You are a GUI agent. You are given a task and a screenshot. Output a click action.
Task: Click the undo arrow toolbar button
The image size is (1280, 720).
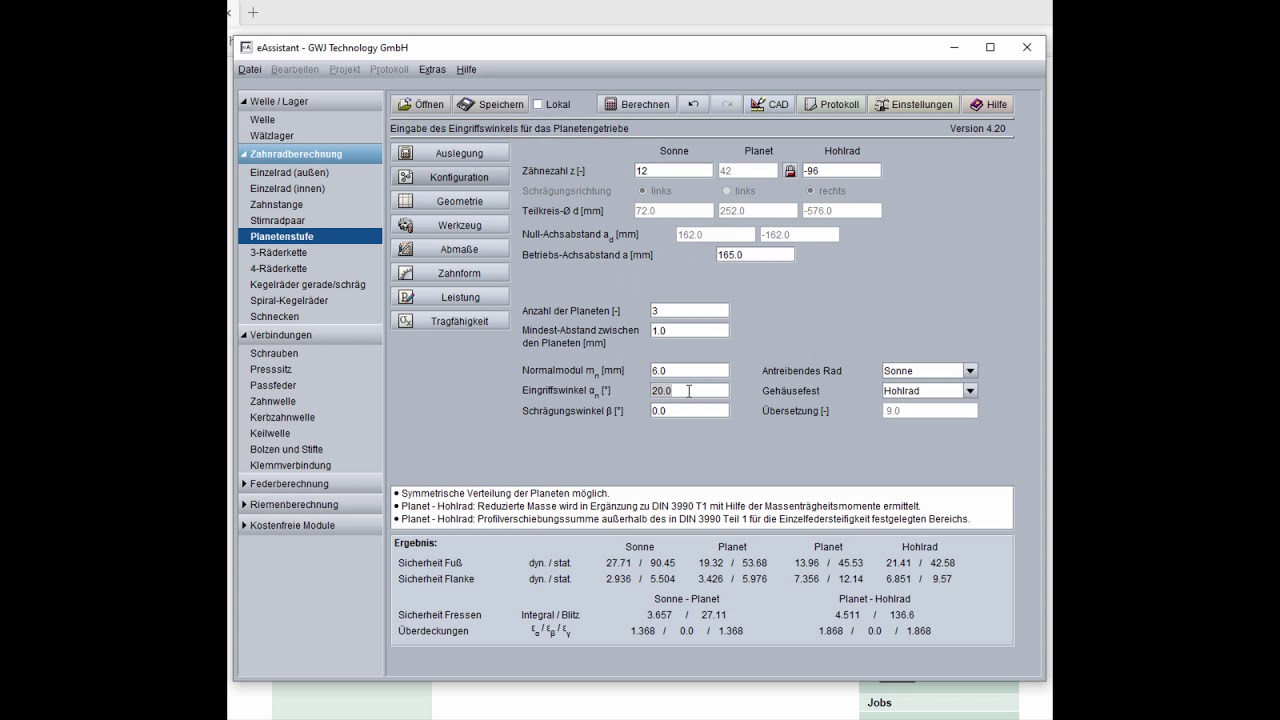coord(693,104)
